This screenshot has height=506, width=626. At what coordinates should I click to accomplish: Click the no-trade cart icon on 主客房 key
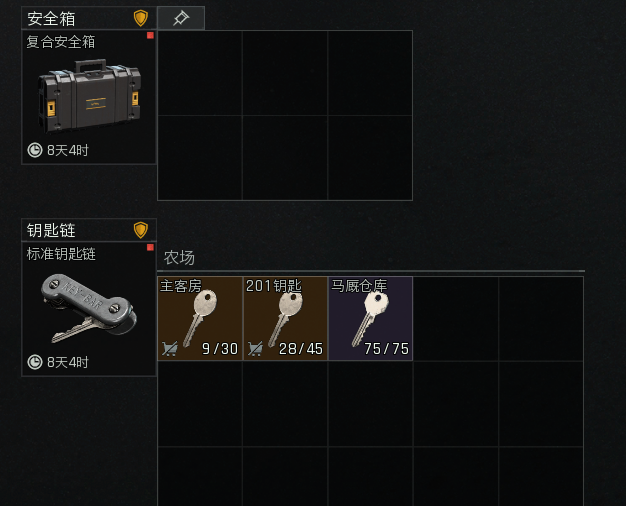(170, 349)
